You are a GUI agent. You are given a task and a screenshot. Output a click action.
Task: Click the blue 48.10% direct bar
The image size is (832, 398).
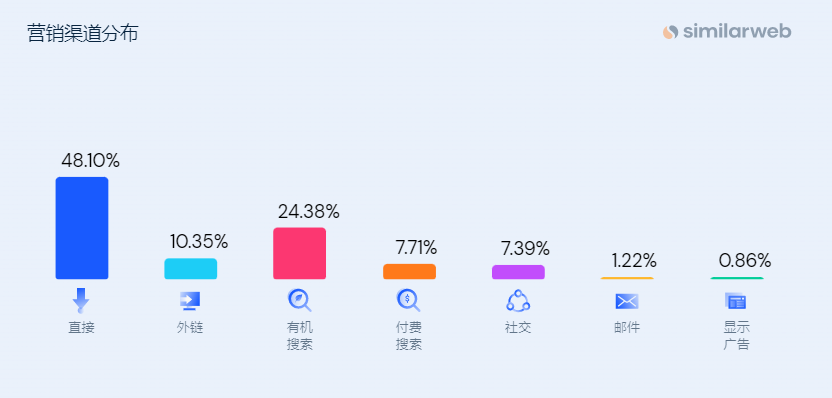[82, 228]
